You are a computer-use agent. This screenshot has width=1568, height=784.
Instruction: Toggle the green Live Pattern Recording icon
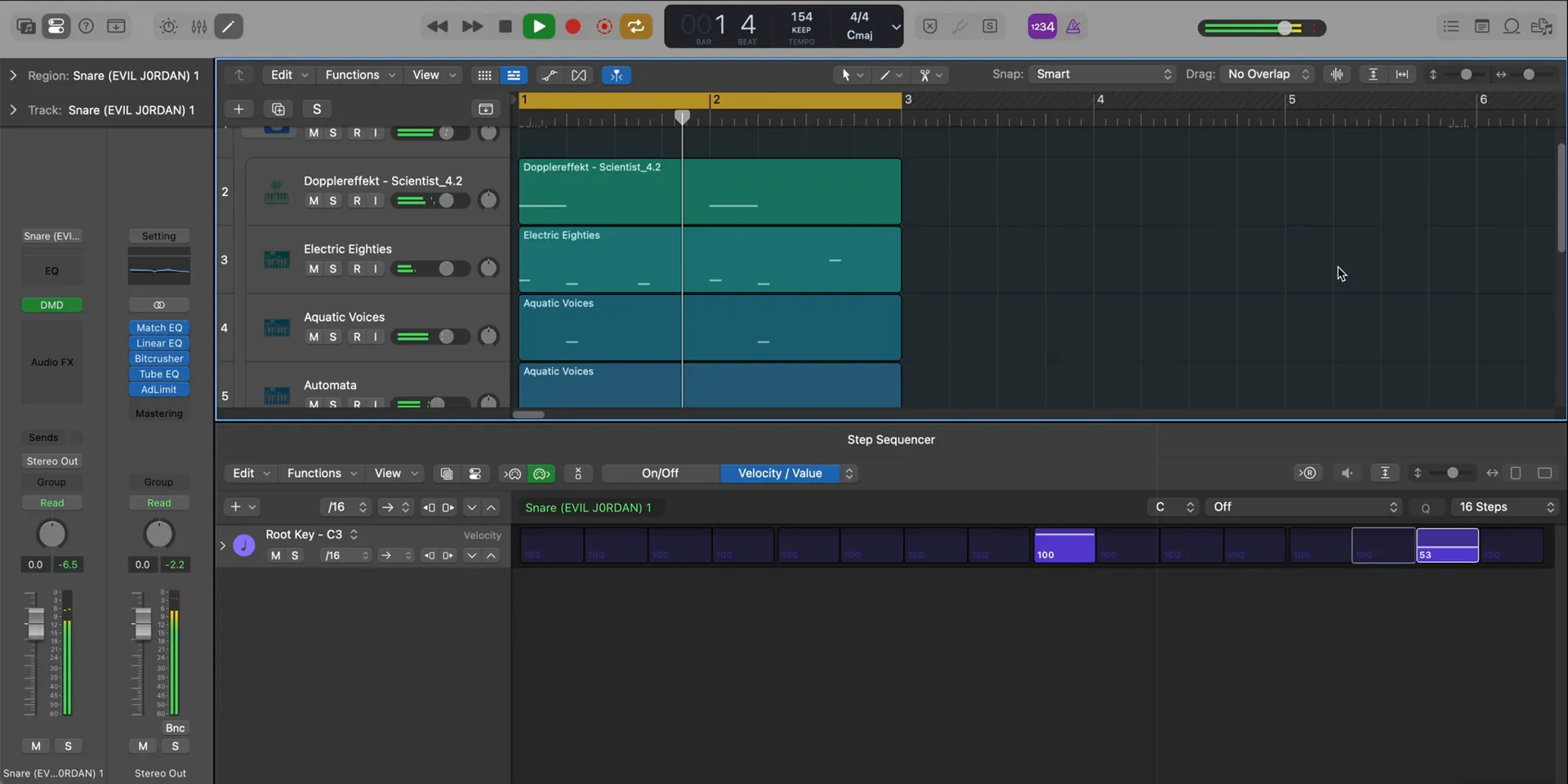pyautogui.click(x=541, y=474)
